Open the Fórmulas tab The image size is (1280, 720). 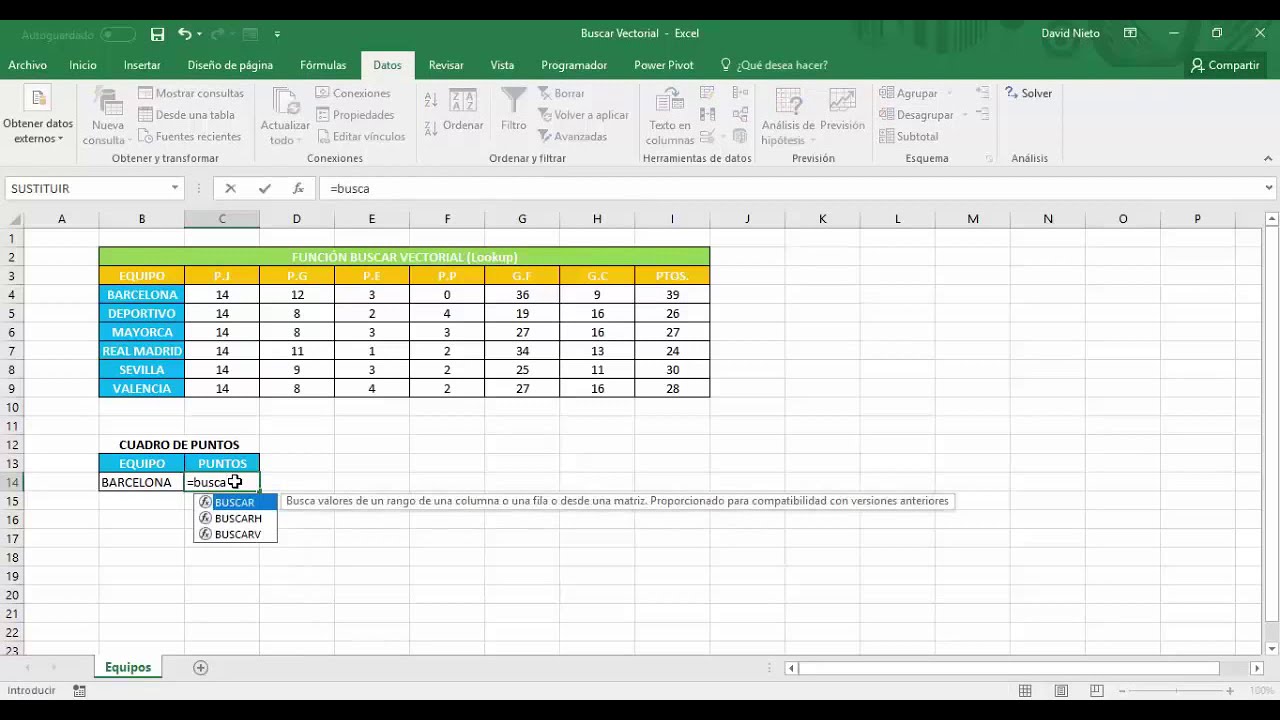pos(323,65)
